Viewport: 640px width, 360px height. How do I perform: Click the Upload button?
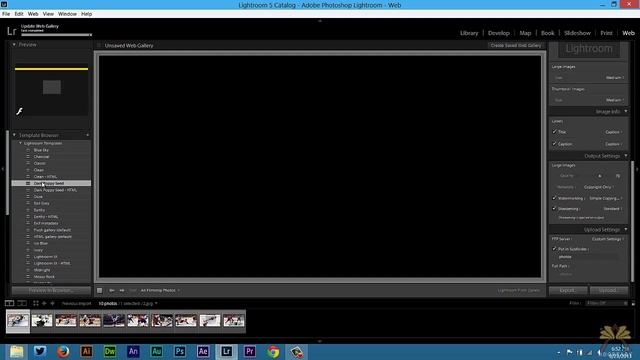point(609,290)
